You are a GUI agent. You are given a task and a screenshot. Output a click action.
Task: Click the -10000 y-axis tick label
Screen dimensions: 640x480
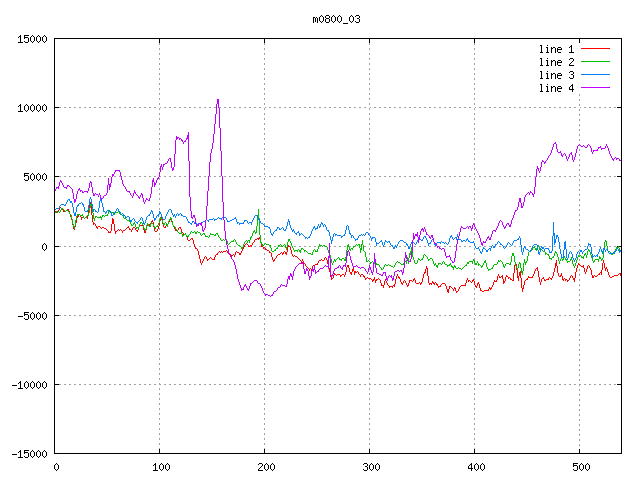coord(29,384)
